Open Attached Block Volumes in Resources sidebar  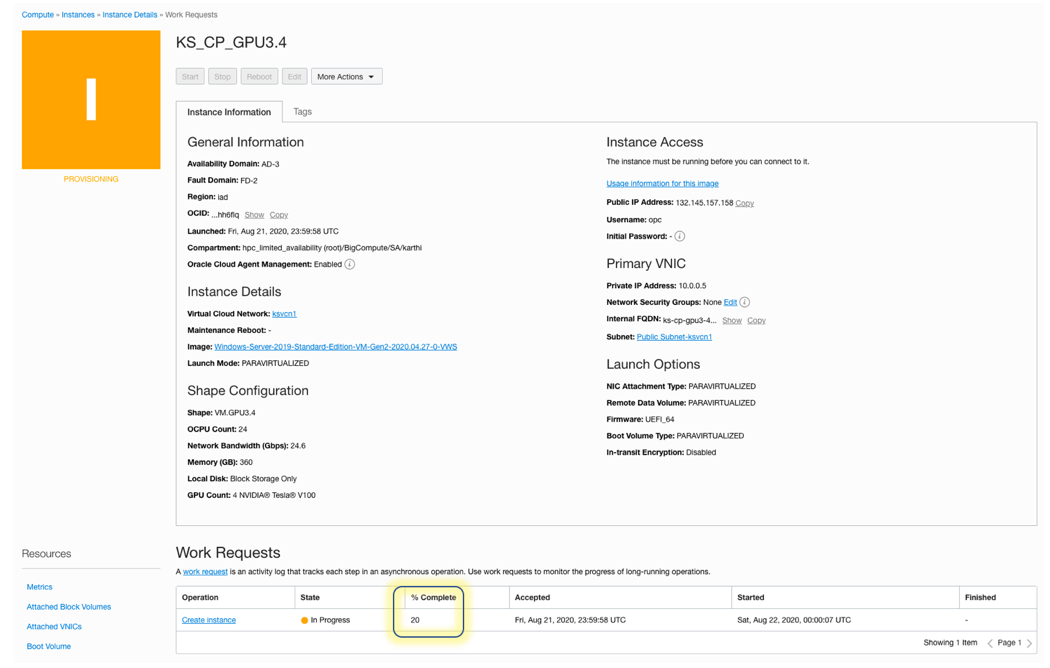click(68, 606)
